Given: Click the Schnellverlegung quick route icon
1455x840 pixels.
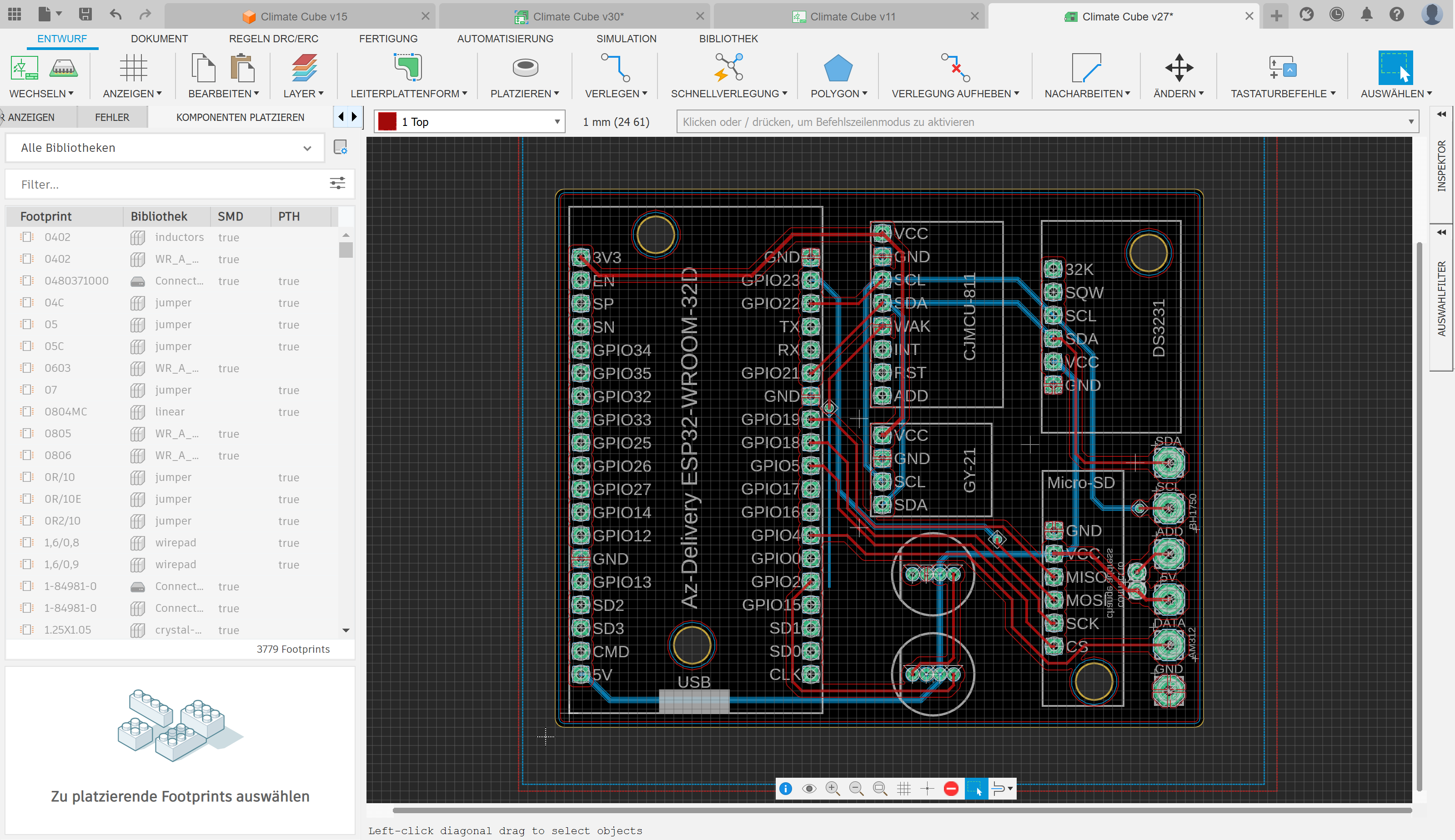Looking at the screenshot, I should 728,68.
